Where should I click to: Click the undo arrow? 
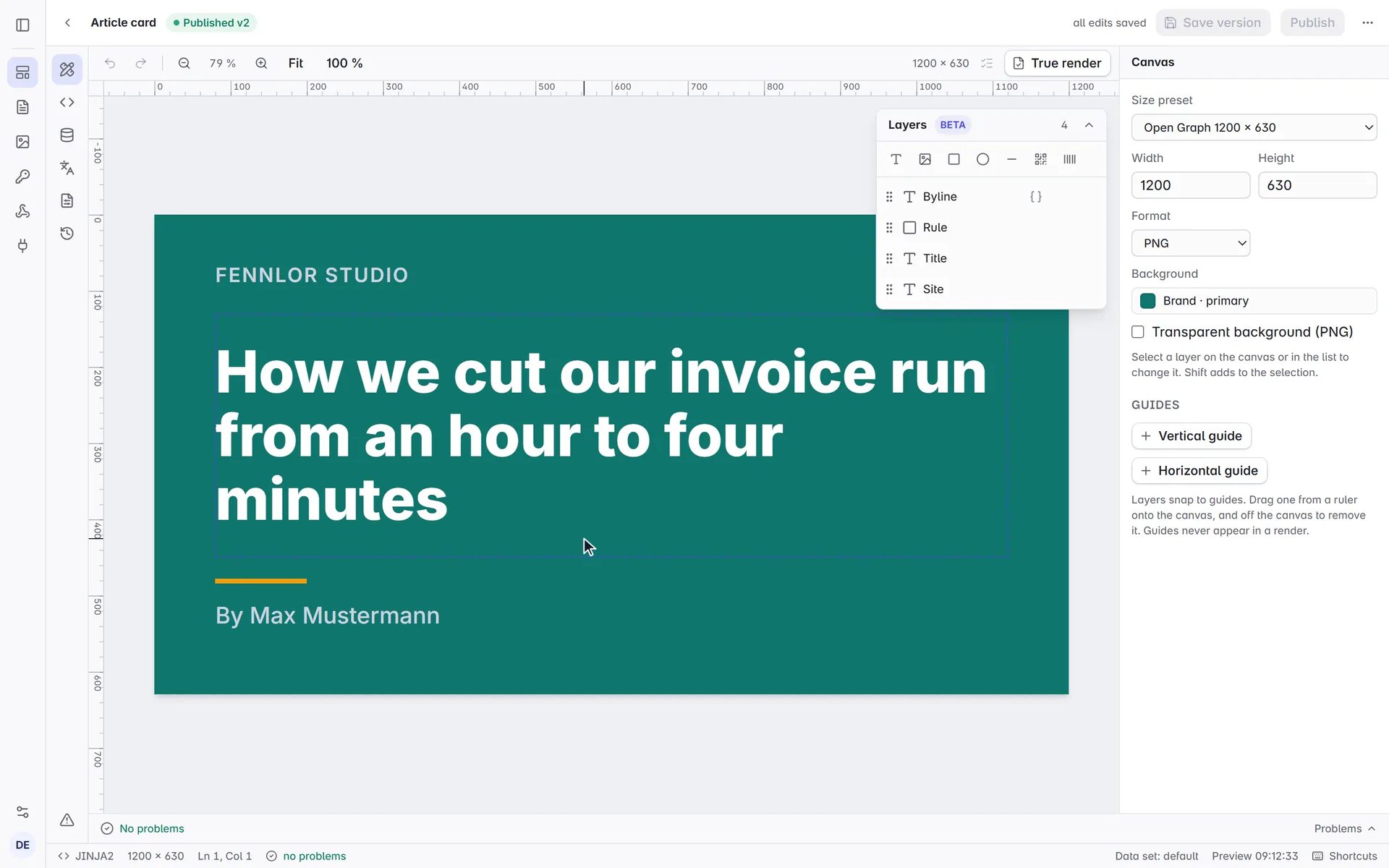pyautogui.click(x=110, y=63)
